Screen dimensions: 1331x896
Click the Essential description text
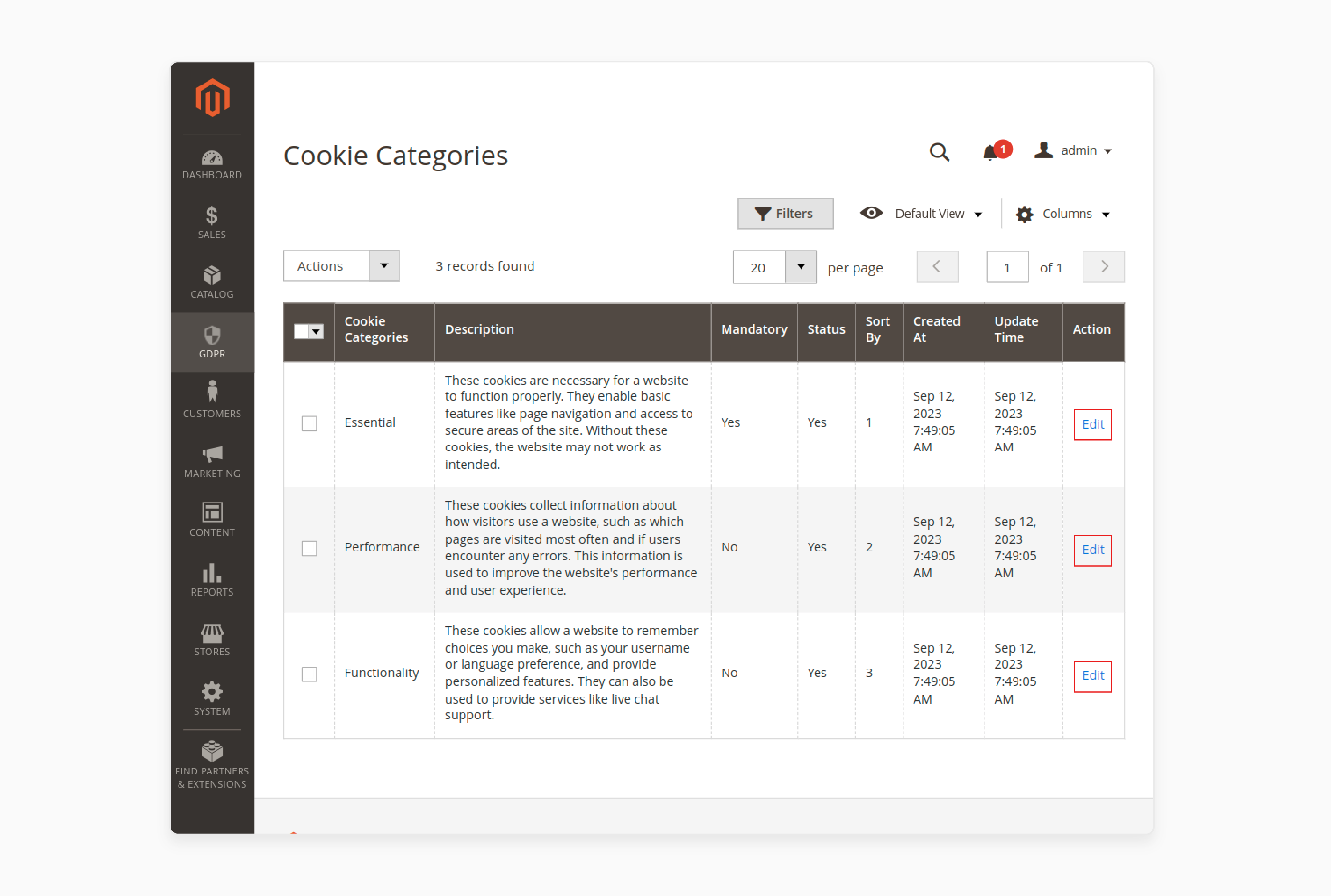point(570,423)
